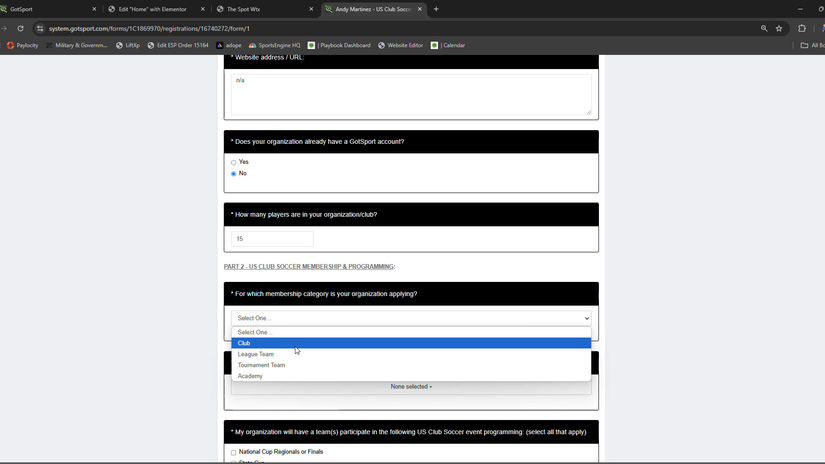Image resolution: width=825 pixels, height=464 pixels.
Task: Click the browser address bar URL
Action: coord(149,28)
